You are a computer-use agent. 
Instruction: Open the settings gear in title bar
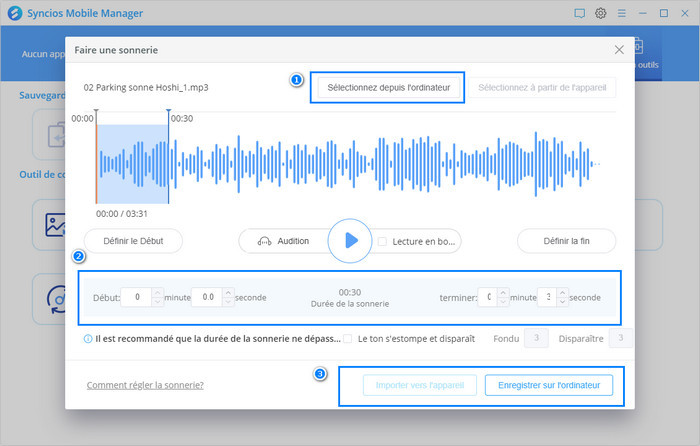[601, 13]
